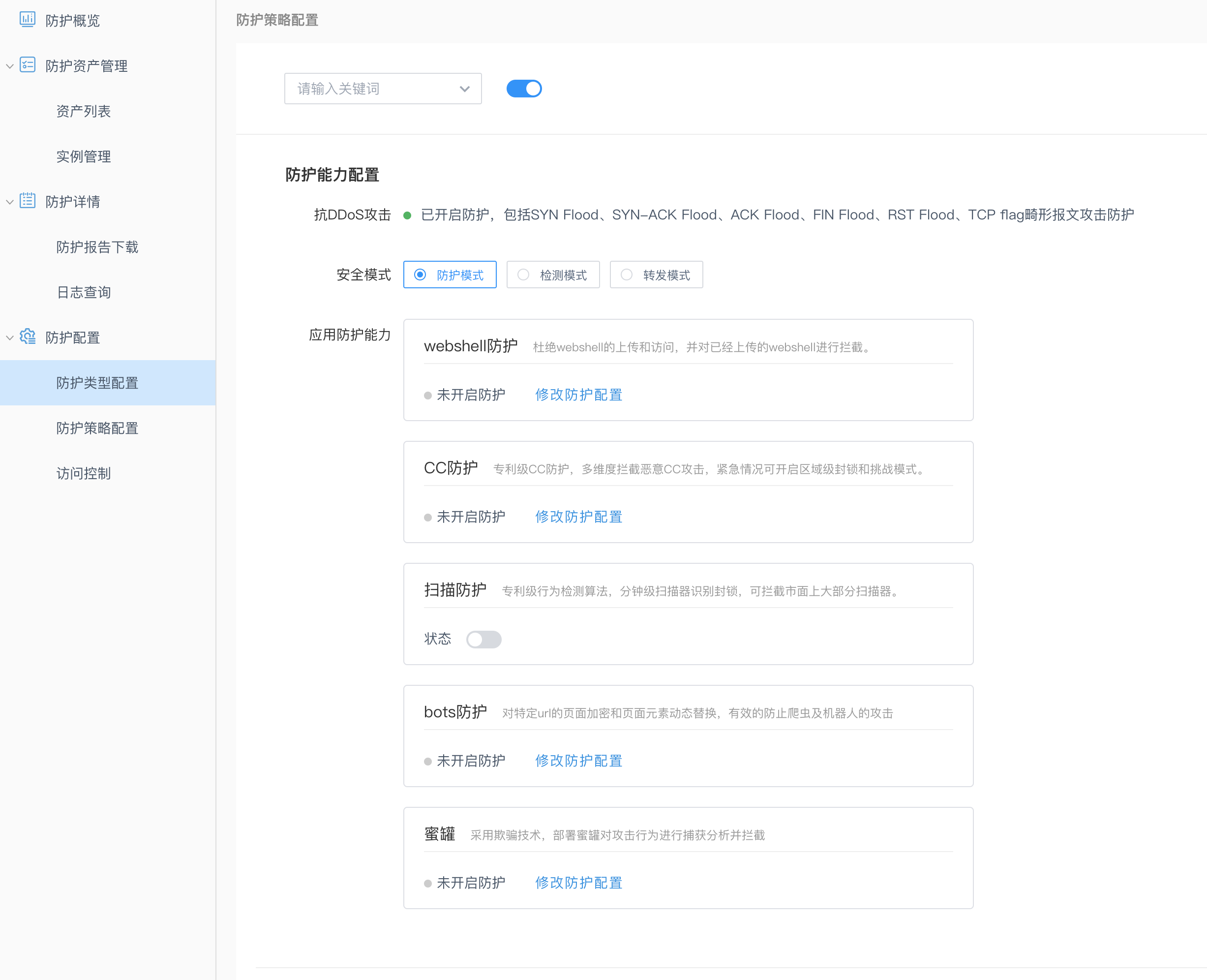Click the 防护配置 gear icon

(27, 337)
